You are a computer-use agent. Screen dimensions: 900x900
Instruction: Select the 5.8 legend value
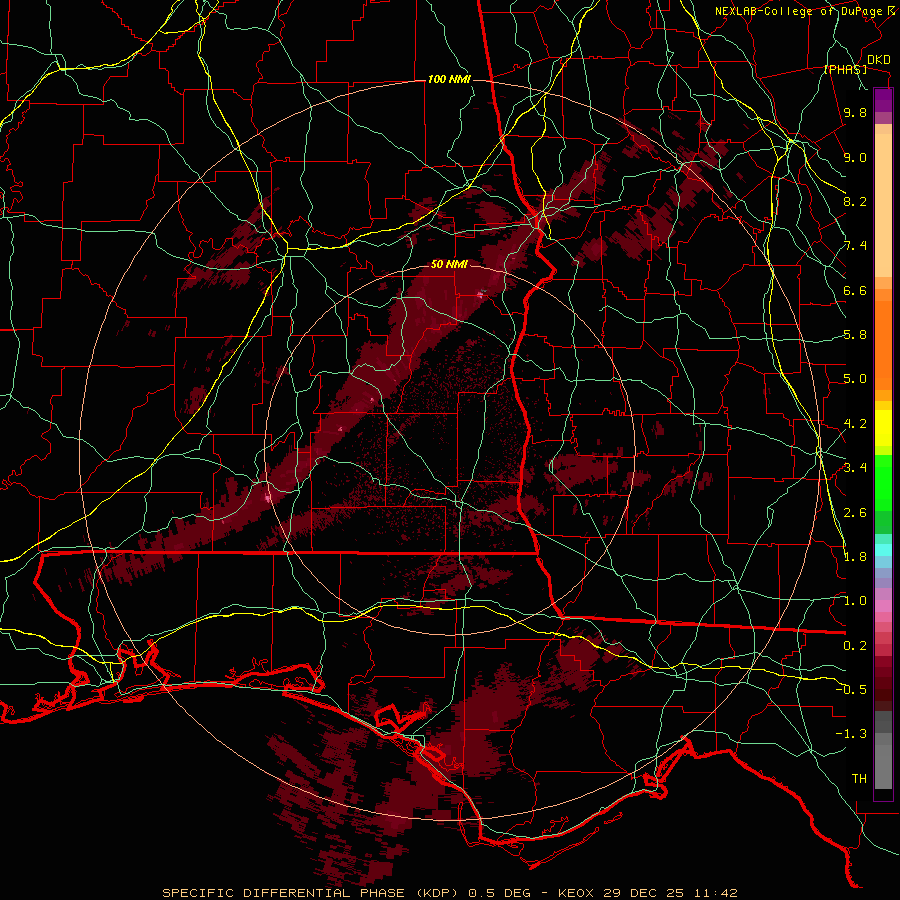[855, 335]
